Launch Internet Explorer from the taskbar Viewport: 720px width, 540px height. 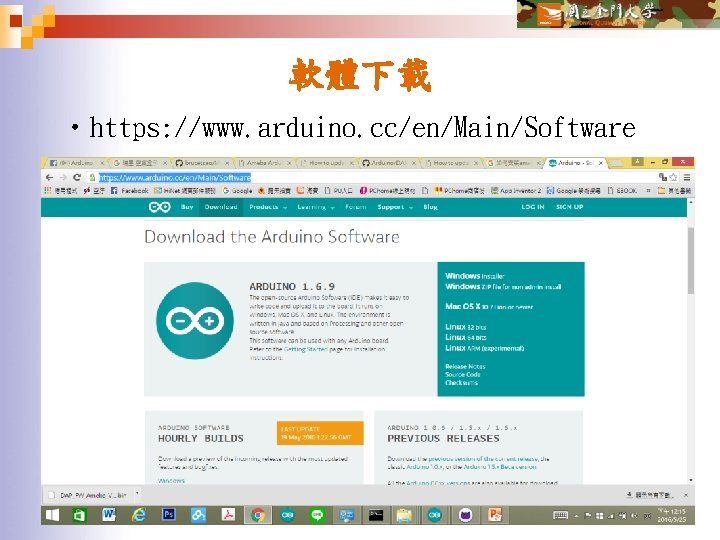138,515
